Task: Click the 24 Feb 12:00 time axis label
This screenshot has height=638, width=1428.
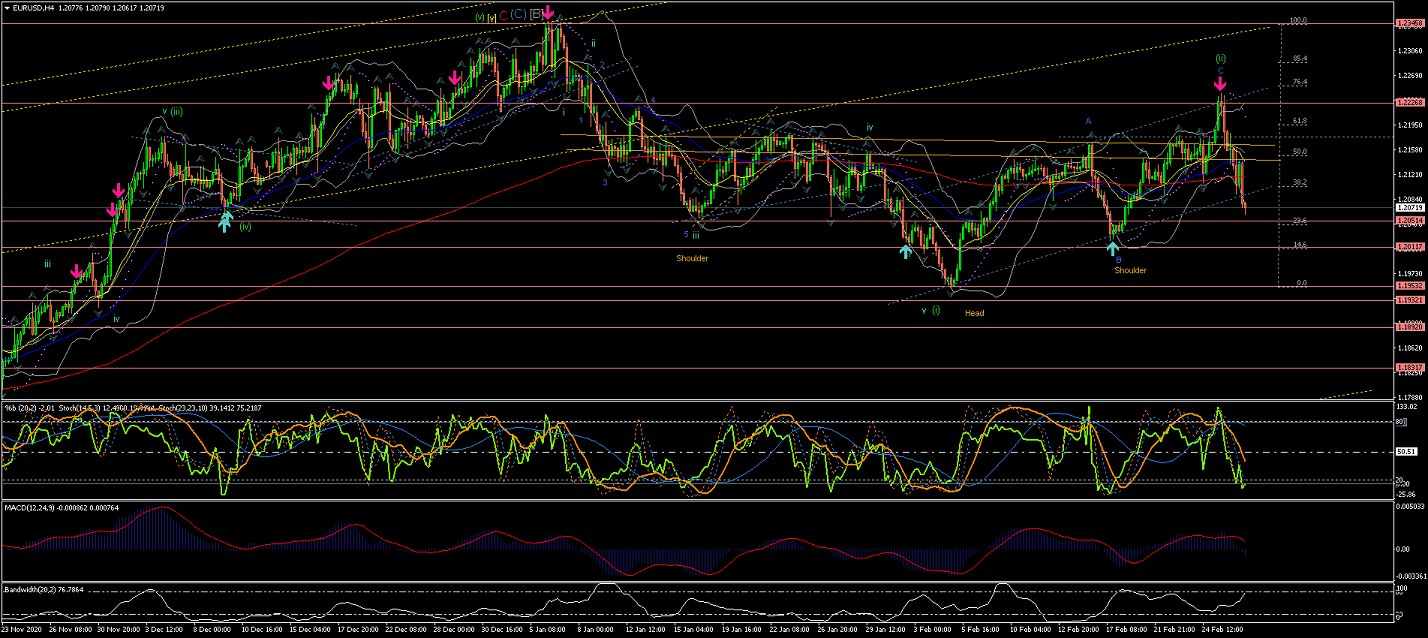Action: coord(1222,631)
